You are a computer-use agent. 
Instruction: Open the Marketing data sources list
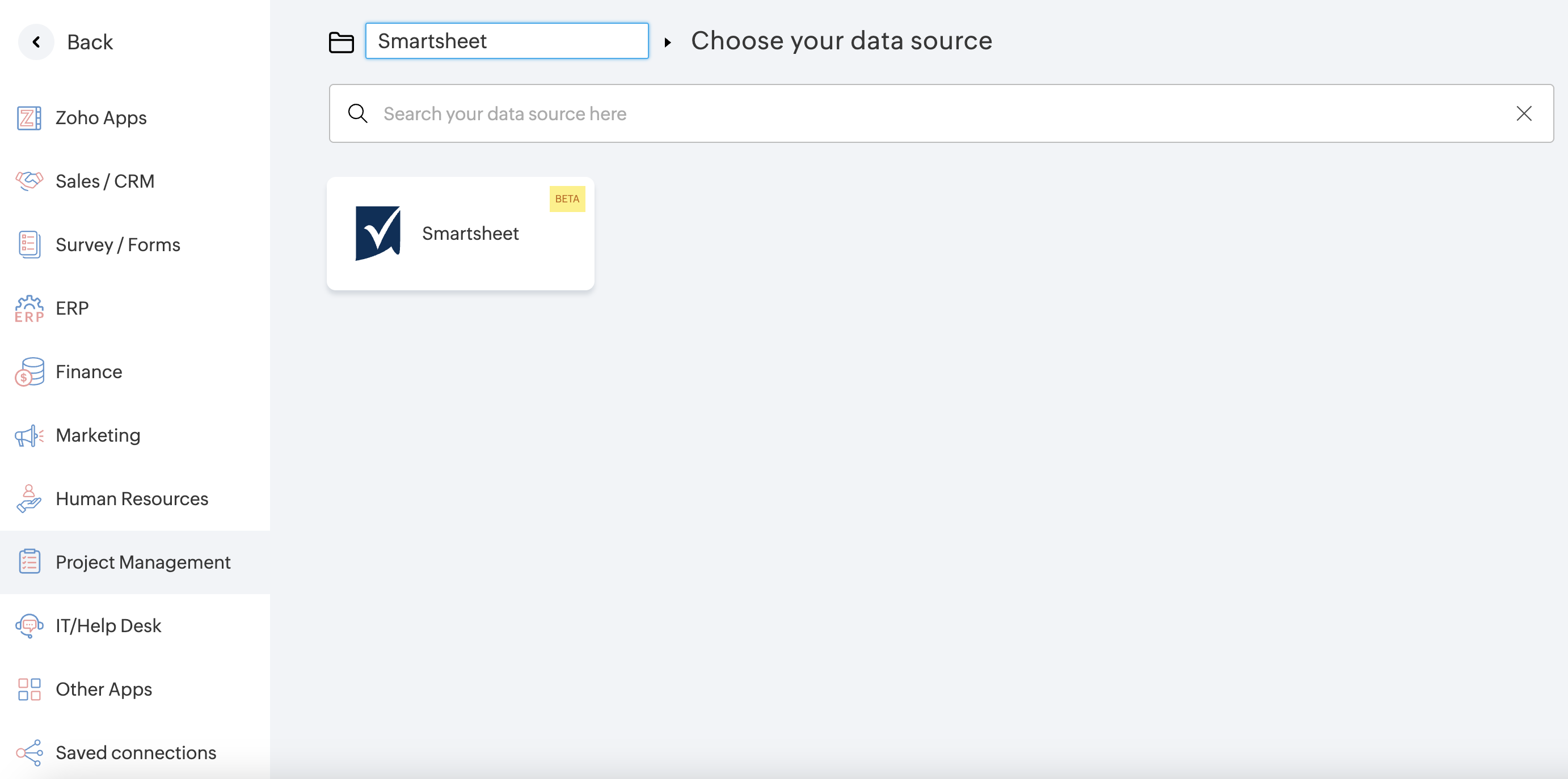98,435
